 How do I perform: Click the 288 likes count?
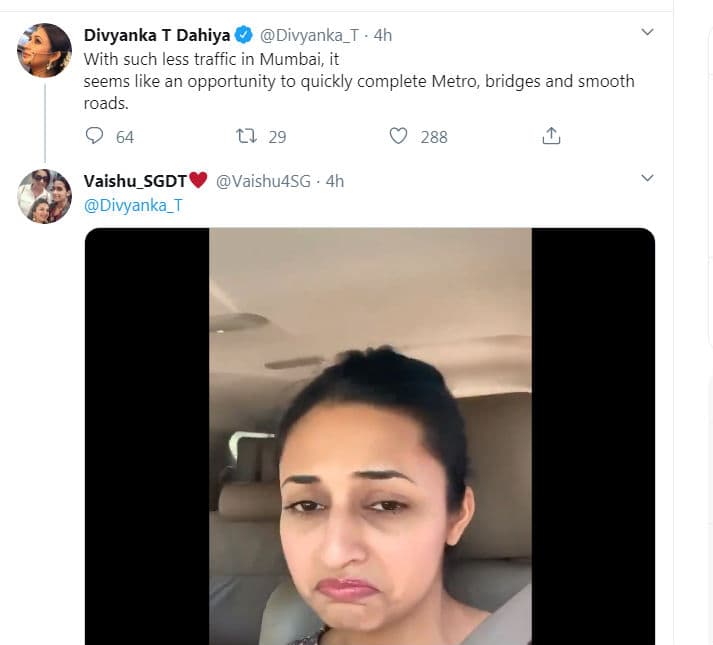click(434, 137)
